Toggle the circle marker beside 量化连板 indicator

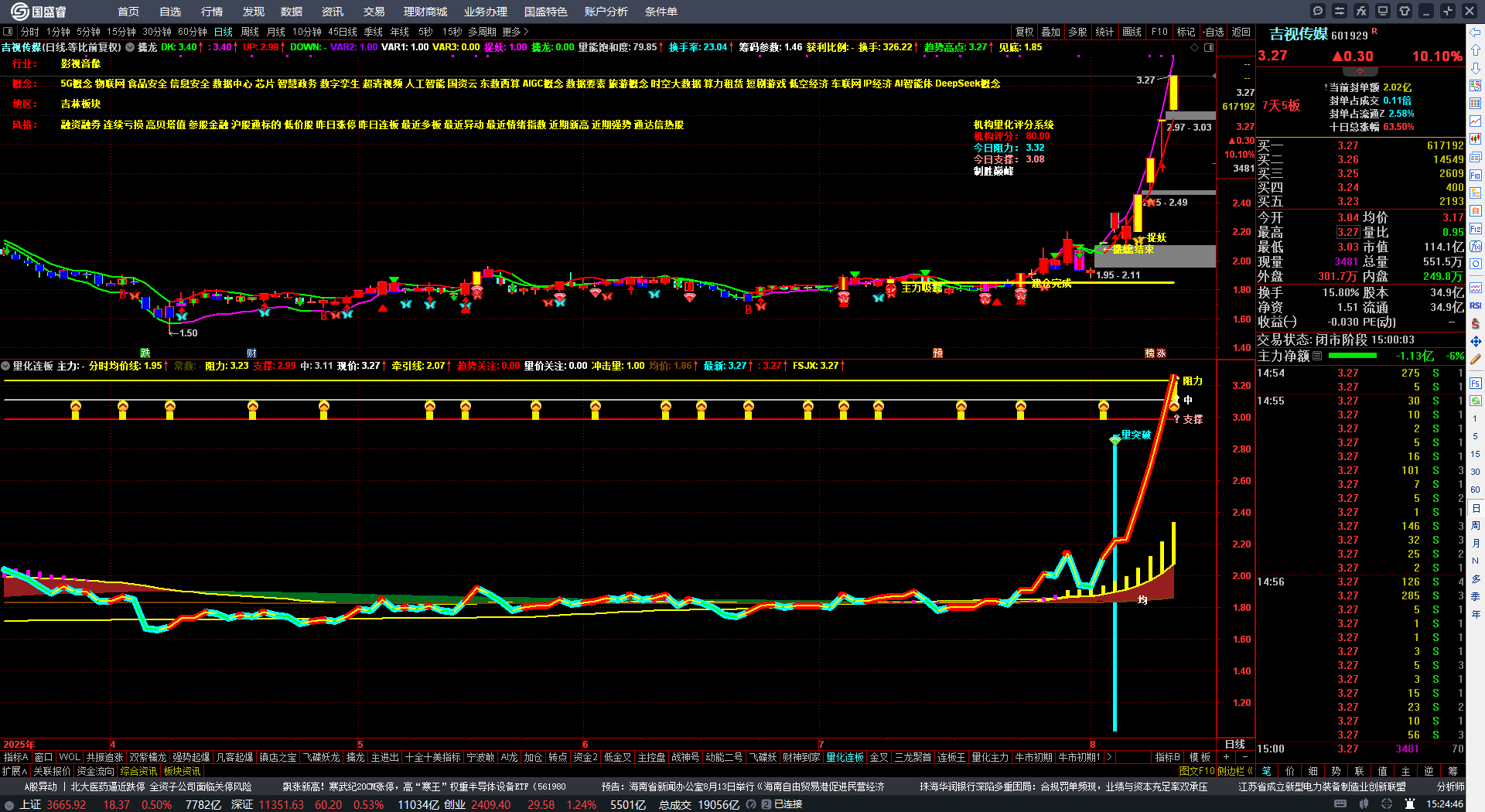point(5,366)
